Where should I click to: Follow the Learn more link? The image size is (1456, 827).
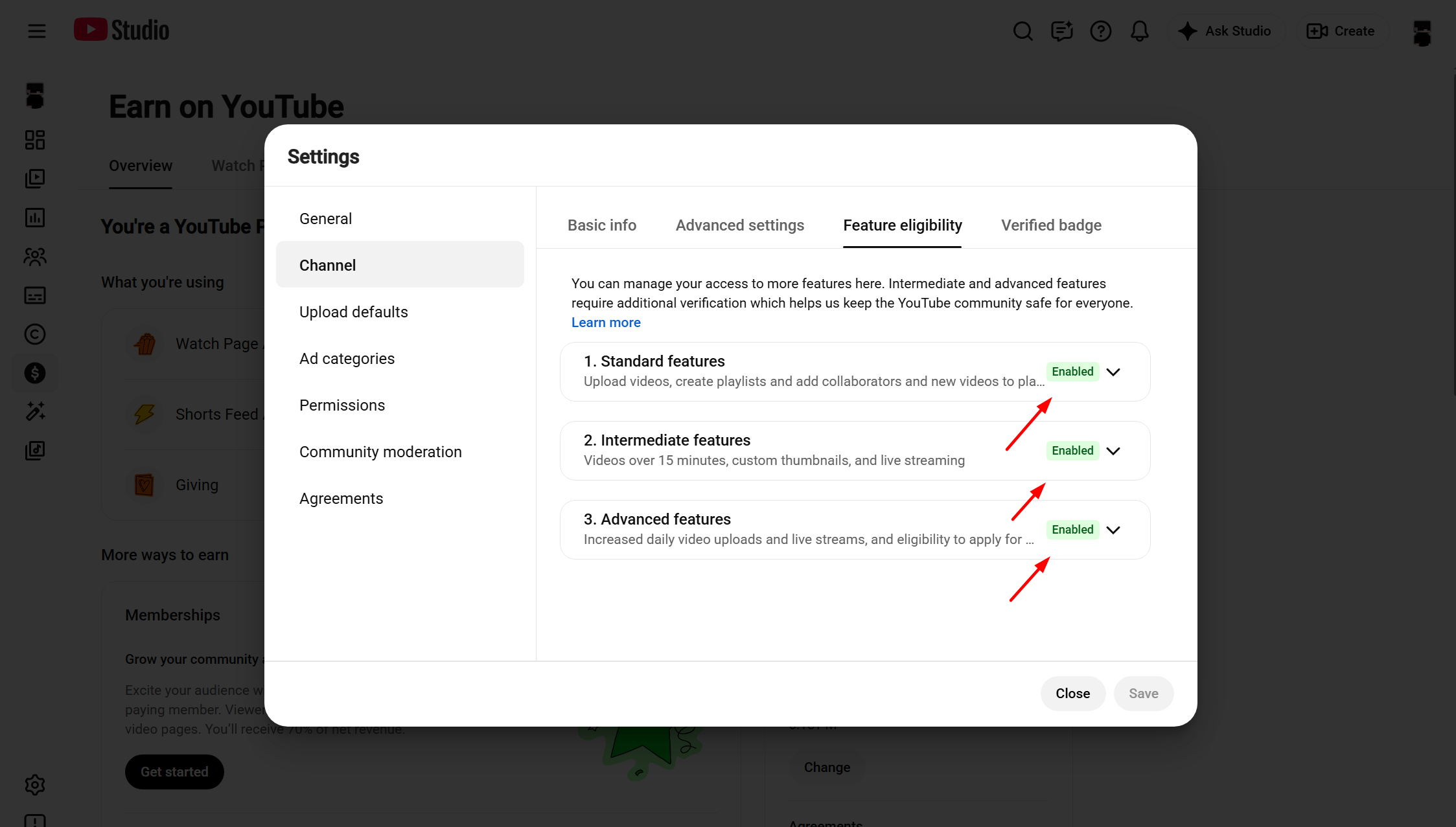coord(606,323)
